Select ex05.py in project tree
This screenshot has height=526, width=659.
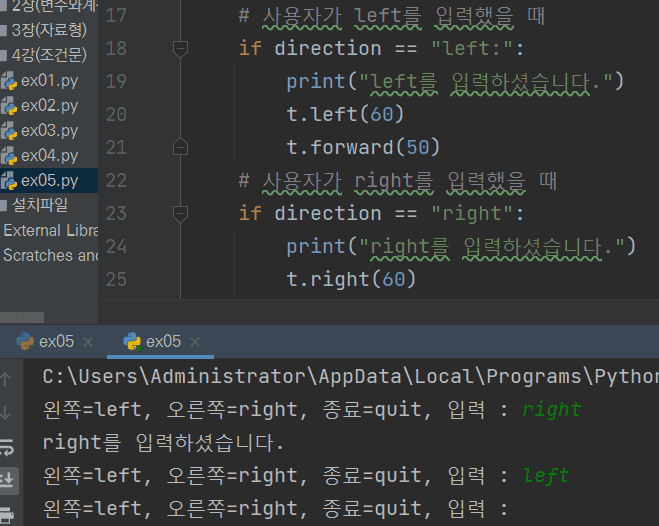coord(50,181)
